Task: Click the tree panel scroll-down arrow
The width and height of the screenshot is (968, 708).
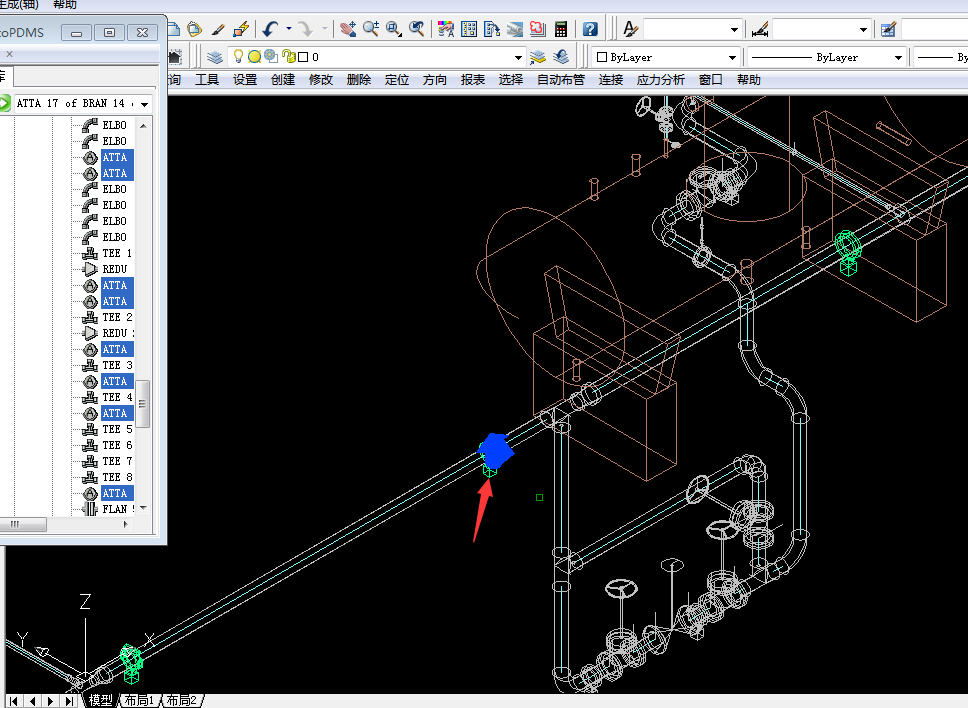Action: [143, 508]
